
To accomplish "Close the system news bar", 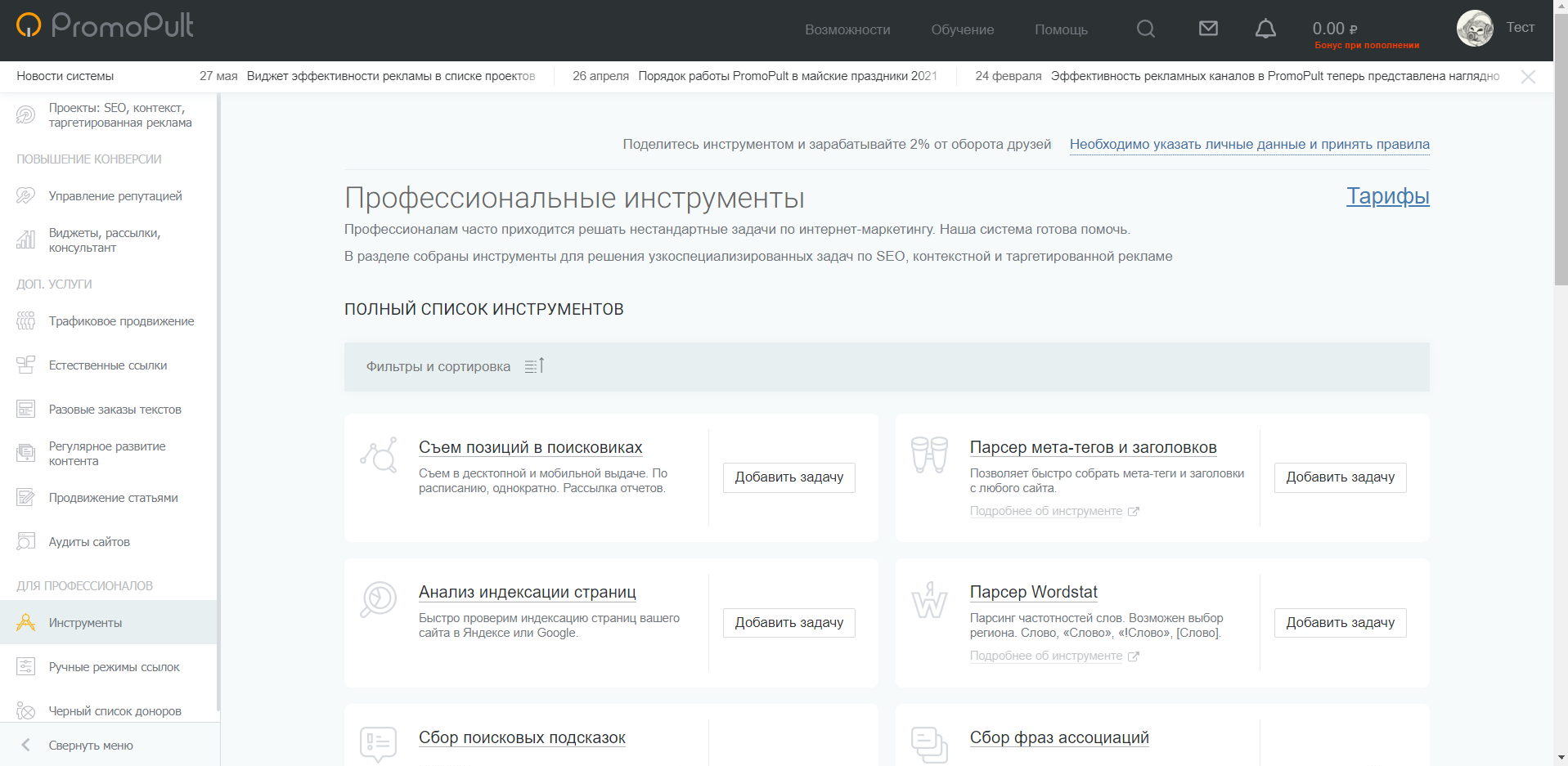I will pos(1528,77).
